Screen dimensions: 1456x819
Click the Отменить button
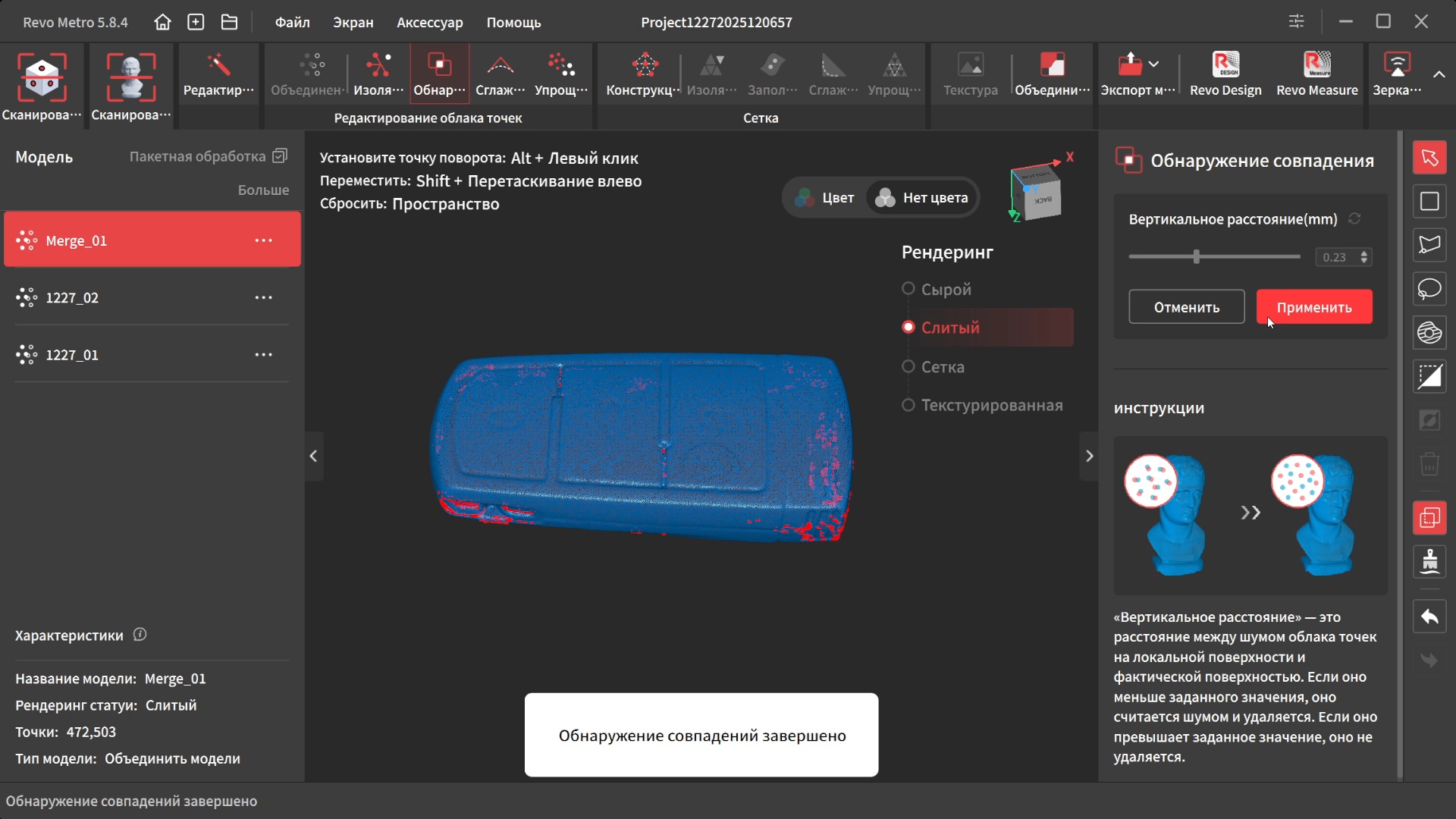[x=1186, y=307]
